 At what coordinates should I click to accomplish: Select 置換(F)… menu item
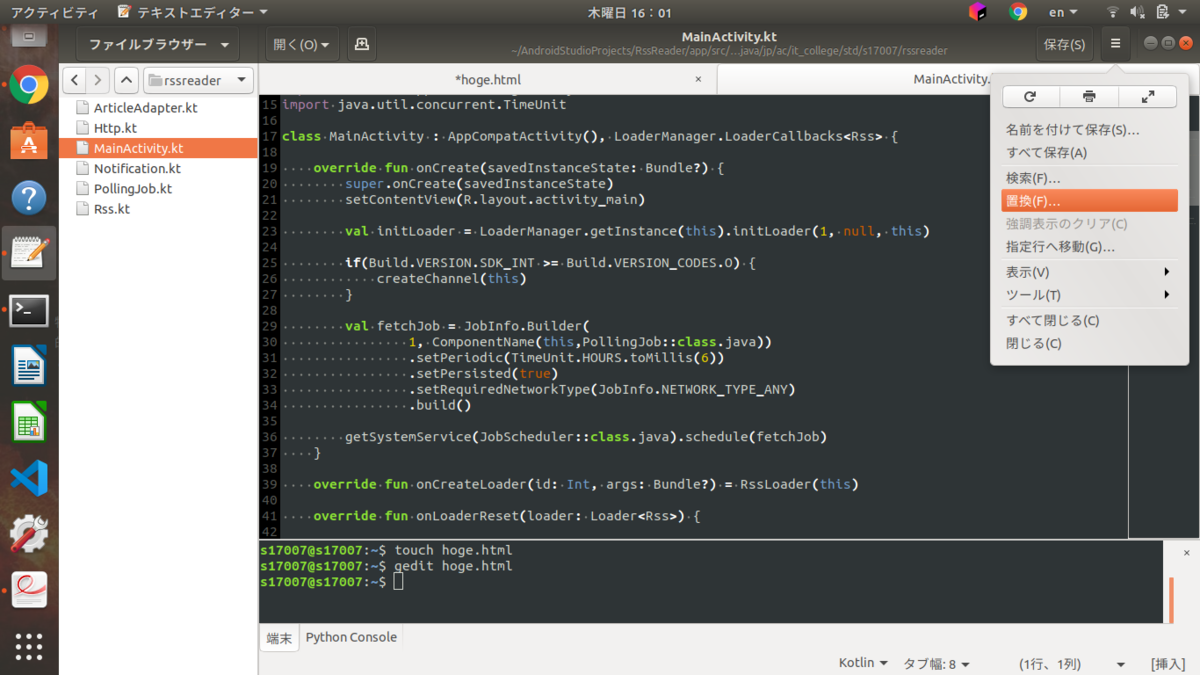(1089, 201)
